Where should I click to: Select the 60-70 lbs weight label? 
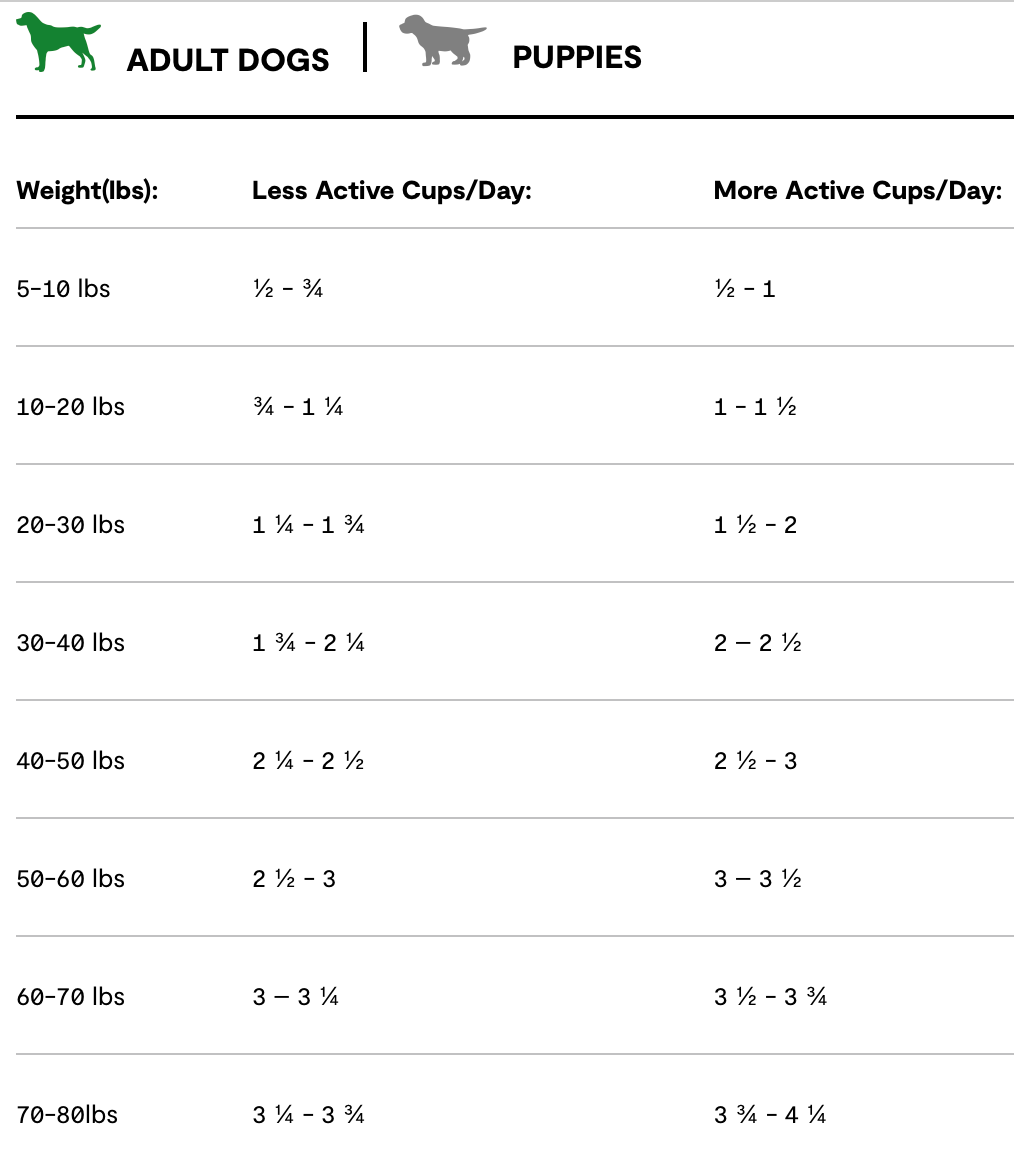[70, 997]
